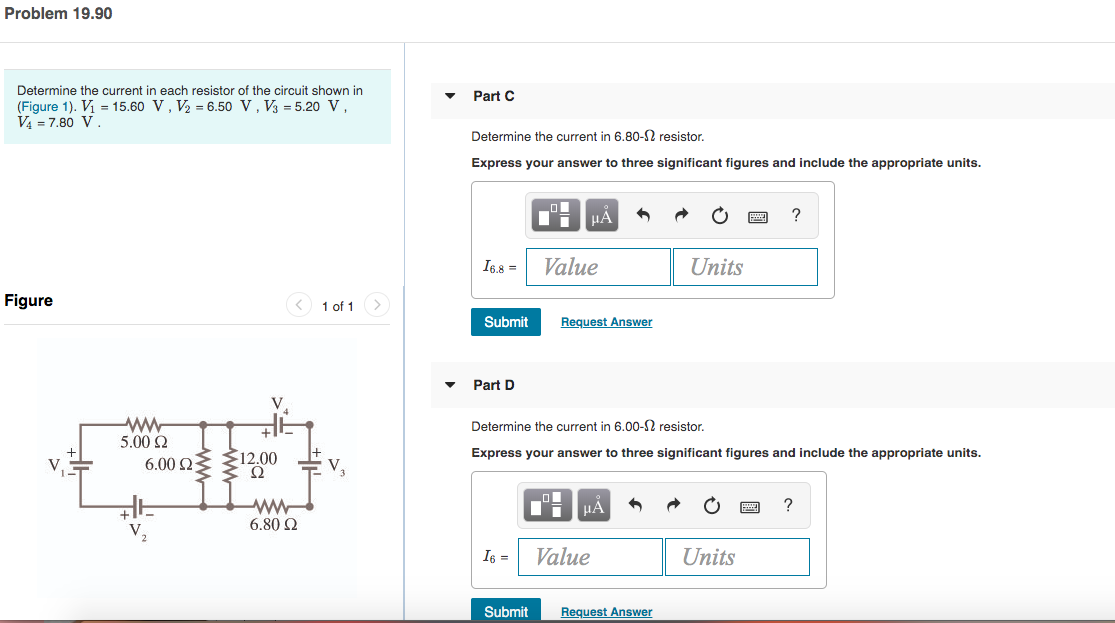Focus the I6.8 Units input field
1115x623 pixels.
pos(745,267)
